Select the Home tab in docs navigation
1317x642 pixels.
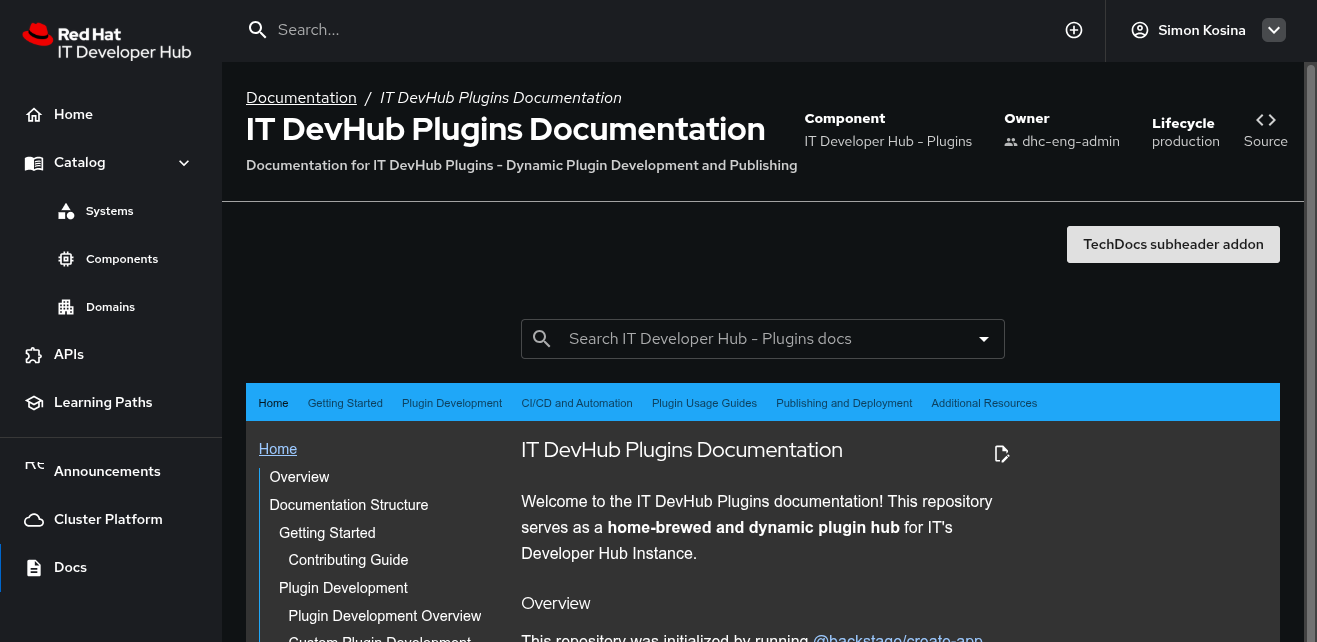click(x=273, y=403)
